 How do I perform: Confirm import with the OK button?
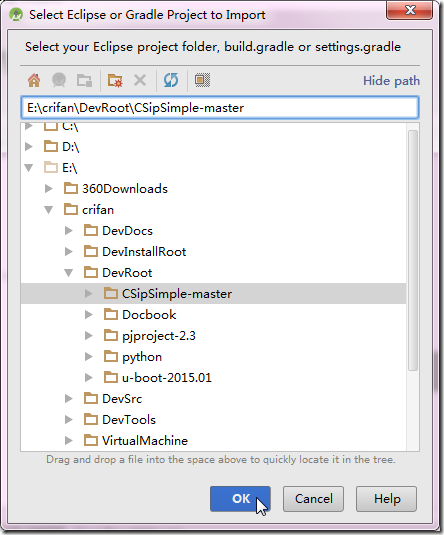pyautogui.click(x=240, y=499)
